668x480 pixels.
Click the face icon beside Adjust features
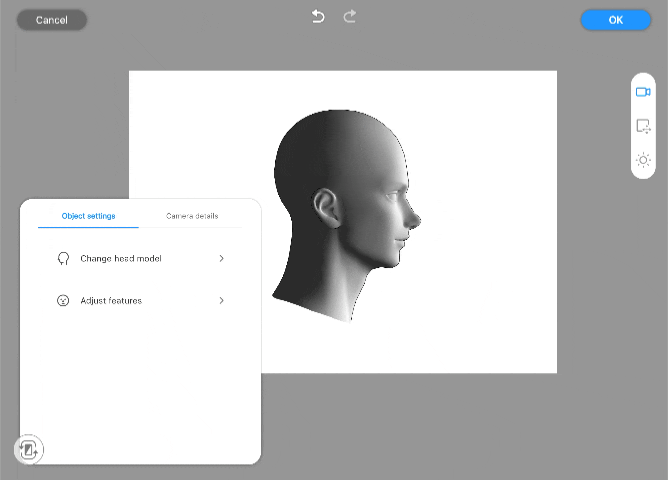(63, 301)
